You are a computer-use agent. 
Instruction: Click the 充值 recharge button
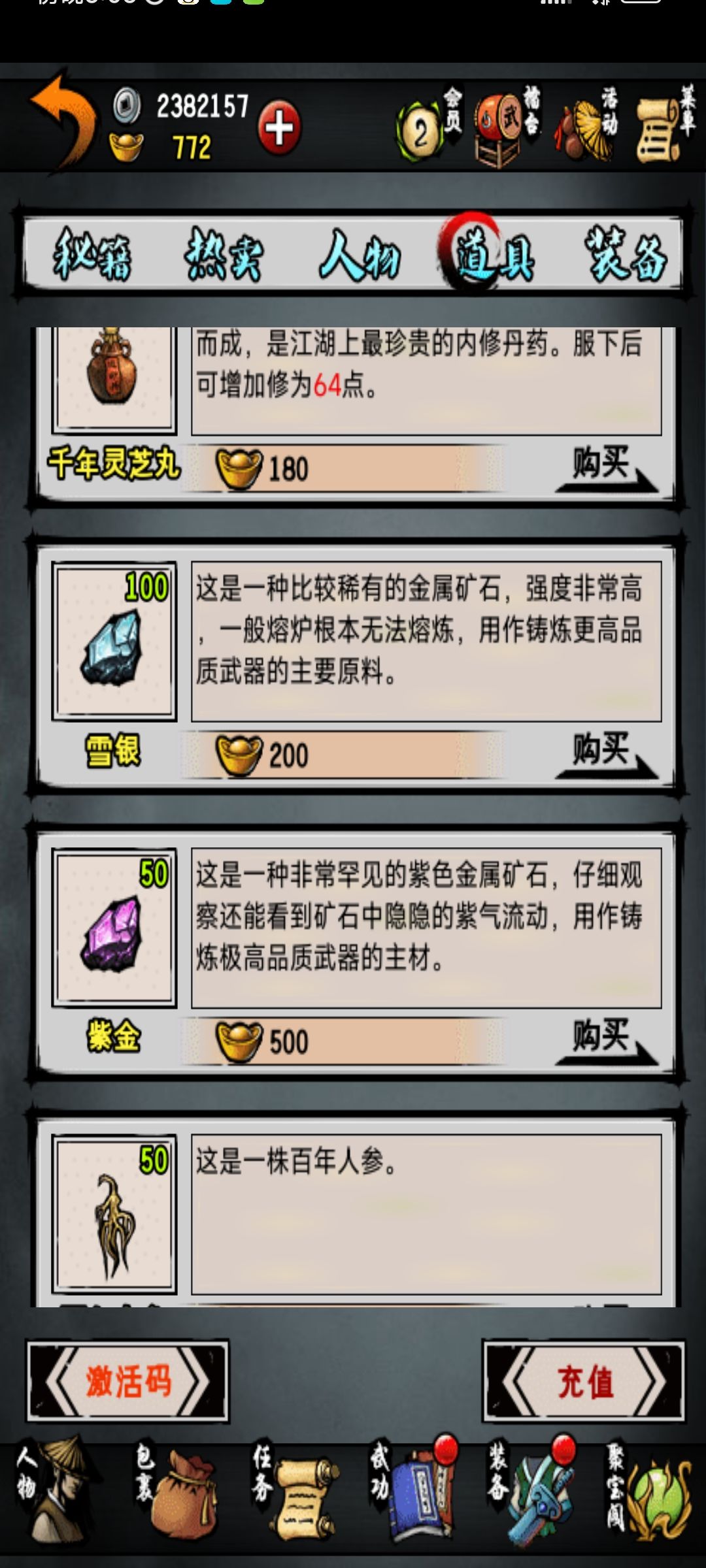pos(584,1381)
